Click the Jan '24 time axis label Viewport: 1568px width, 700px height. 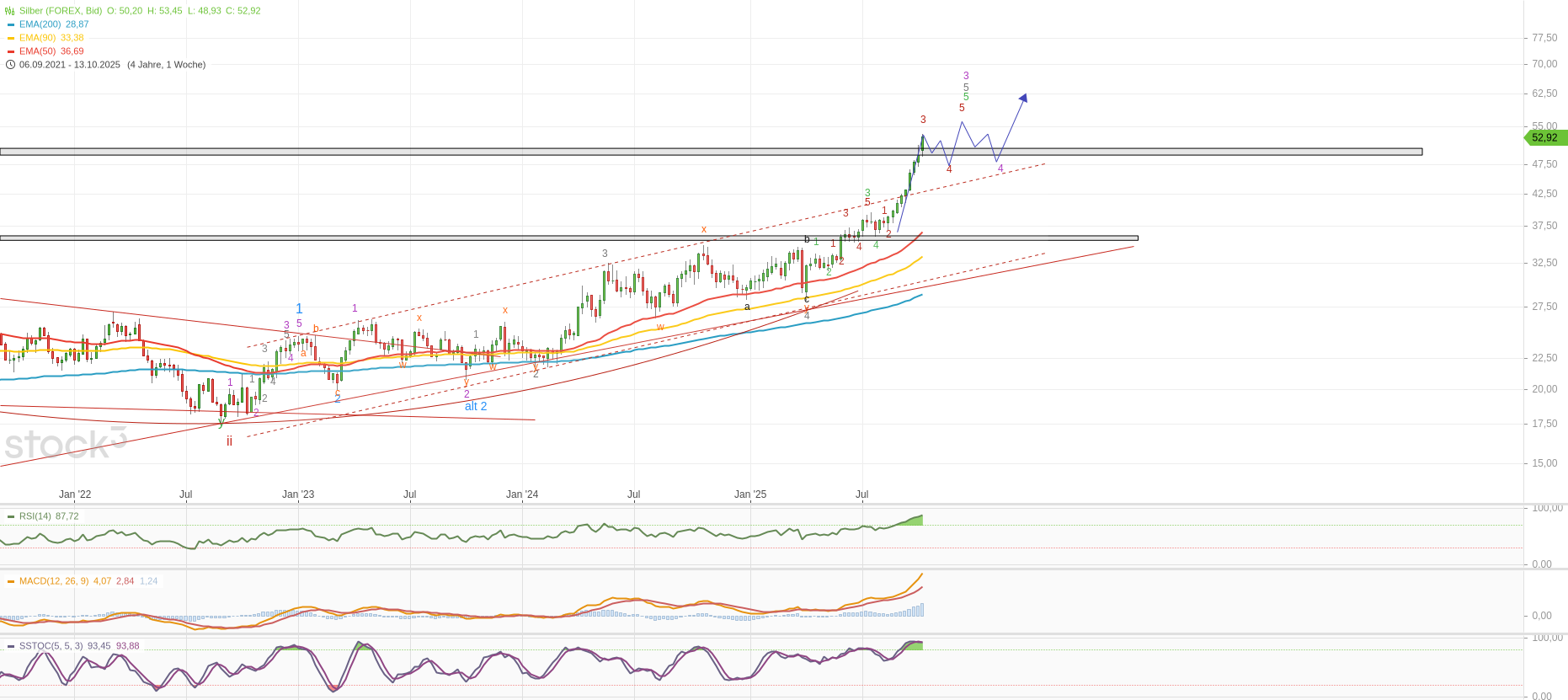[x=521, y=494]
